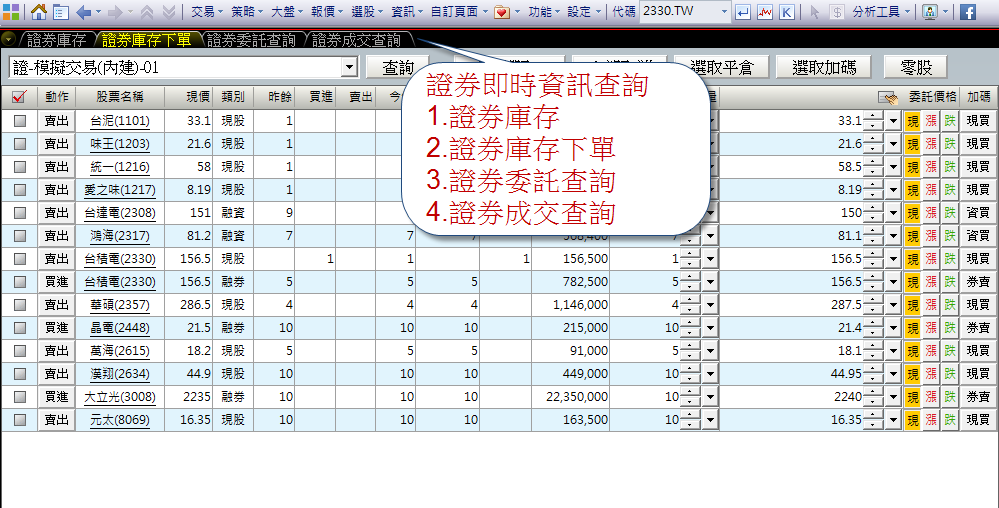999x508 pixels.
Task: Increase order price stepper for 漢翔(2634)
Action: point(873,367)
